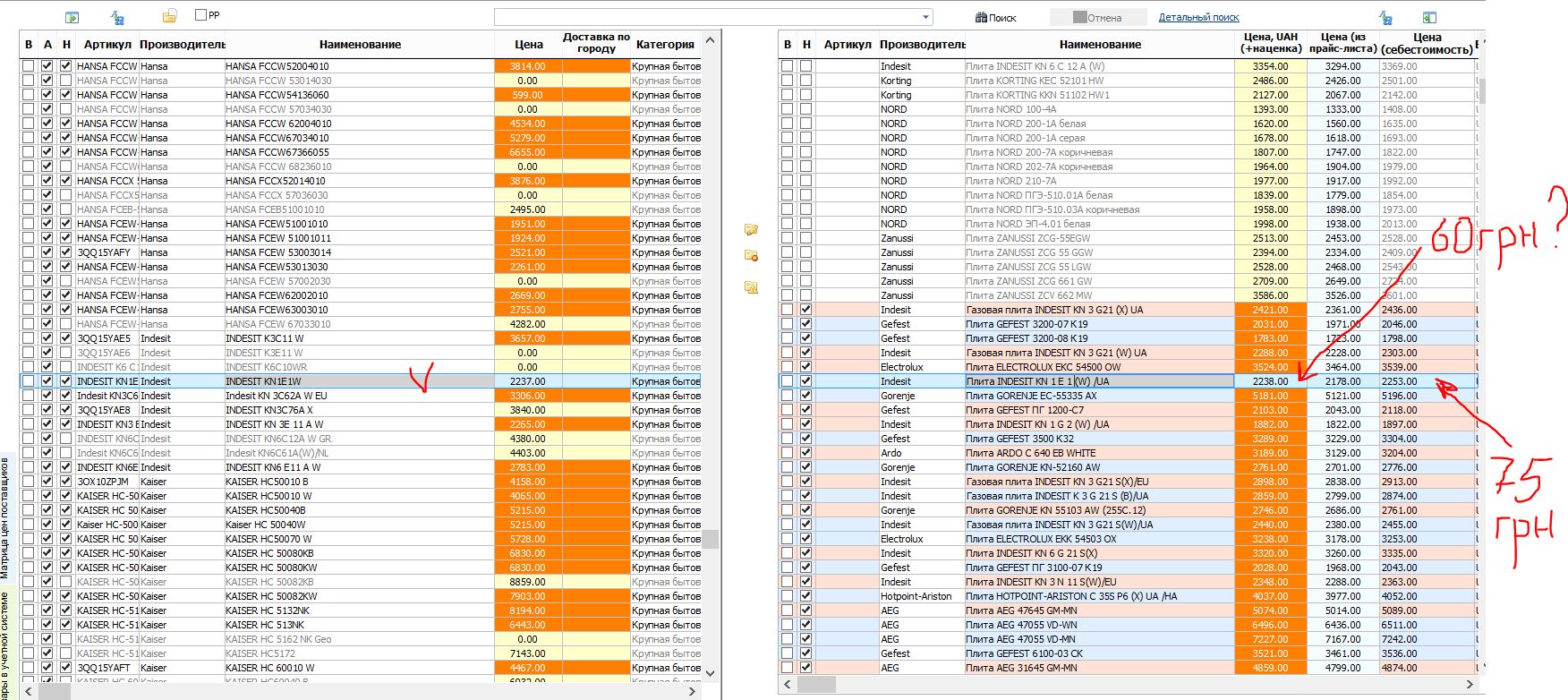The image size is (1568, 700).
Task: Select the KAISER HC 5162 NK Geo cell
Action: click(x=359, y=639)
